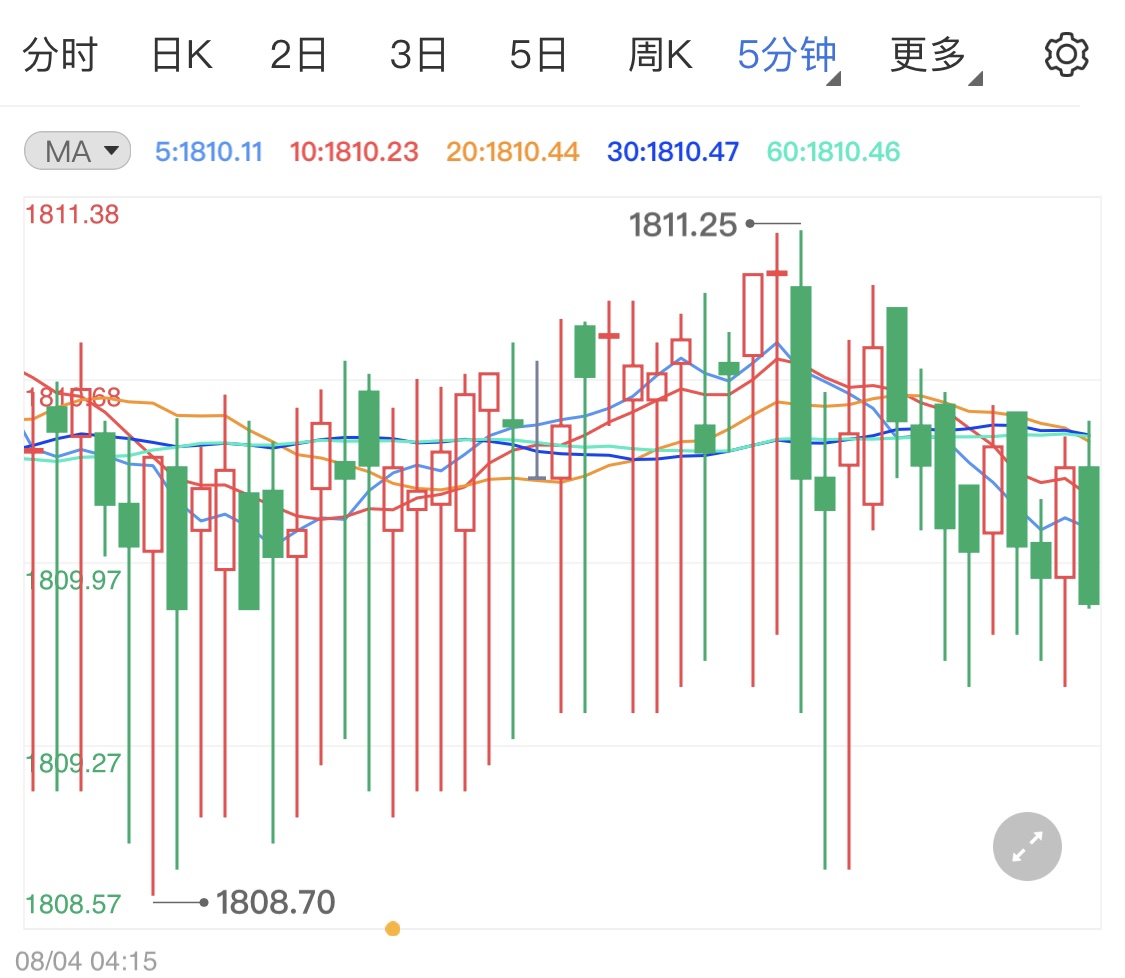Viewport: 1125px width, 978px height.
Task: Click the MA20 value 20:1810.44
Action: [512, 151]
